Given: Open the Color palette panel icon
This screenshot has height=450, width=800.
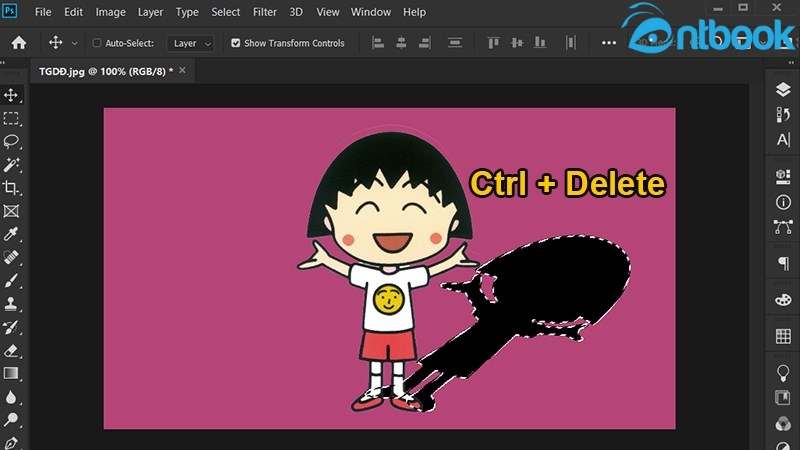Looking at the screenshot, I should tap(783, 300).
